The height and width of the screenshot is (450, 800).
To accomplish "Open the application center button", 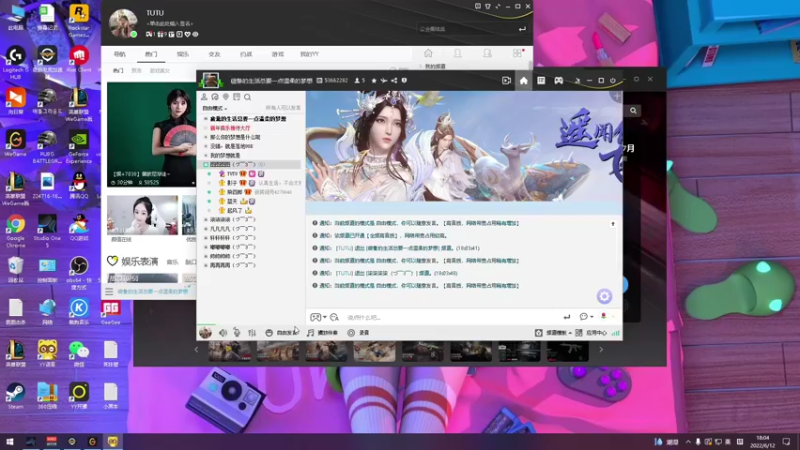I will pos(591,333).
